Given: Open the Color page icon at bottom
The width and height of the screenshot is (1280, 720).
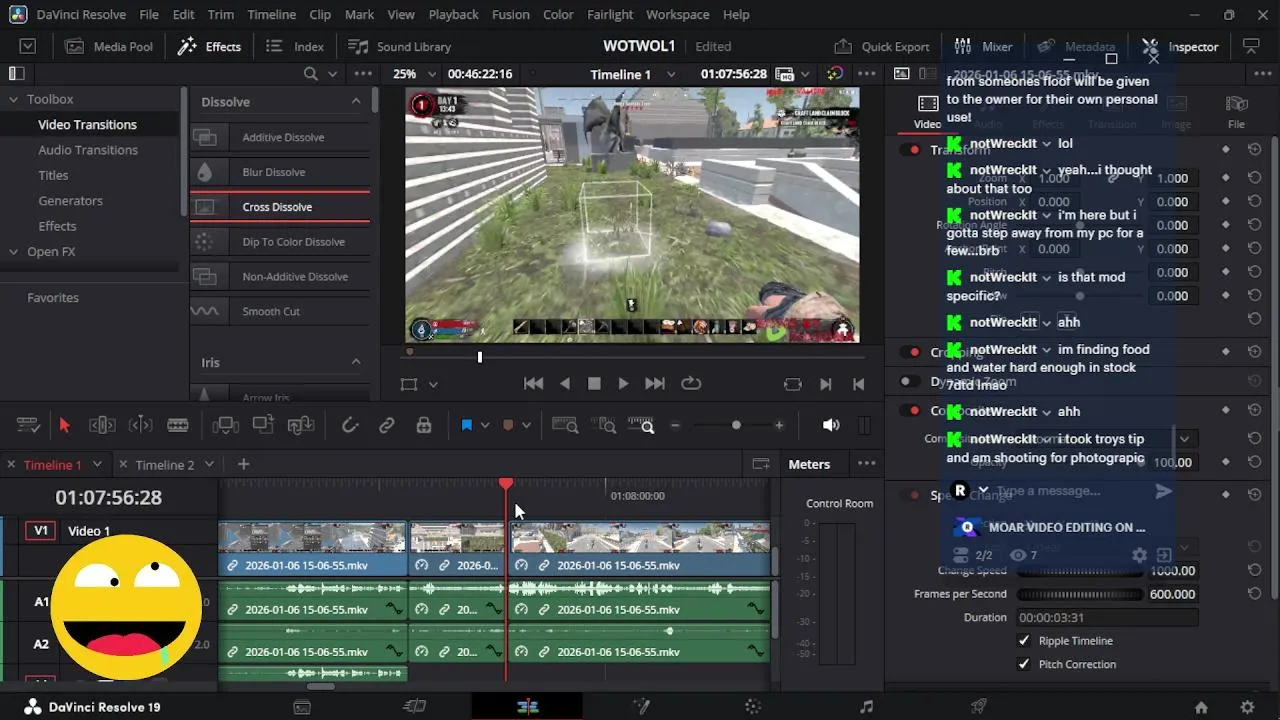Looking at the screenshot, I should (753, 707).
